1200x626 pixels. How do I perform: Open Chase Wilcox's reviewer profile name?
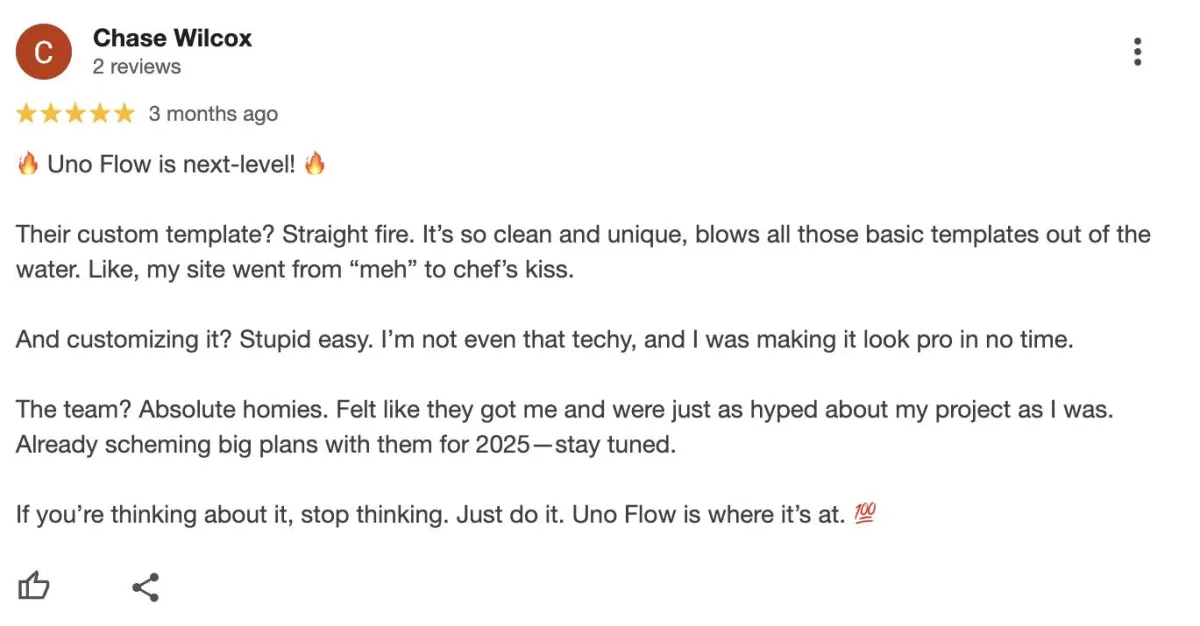coord(172,38)
